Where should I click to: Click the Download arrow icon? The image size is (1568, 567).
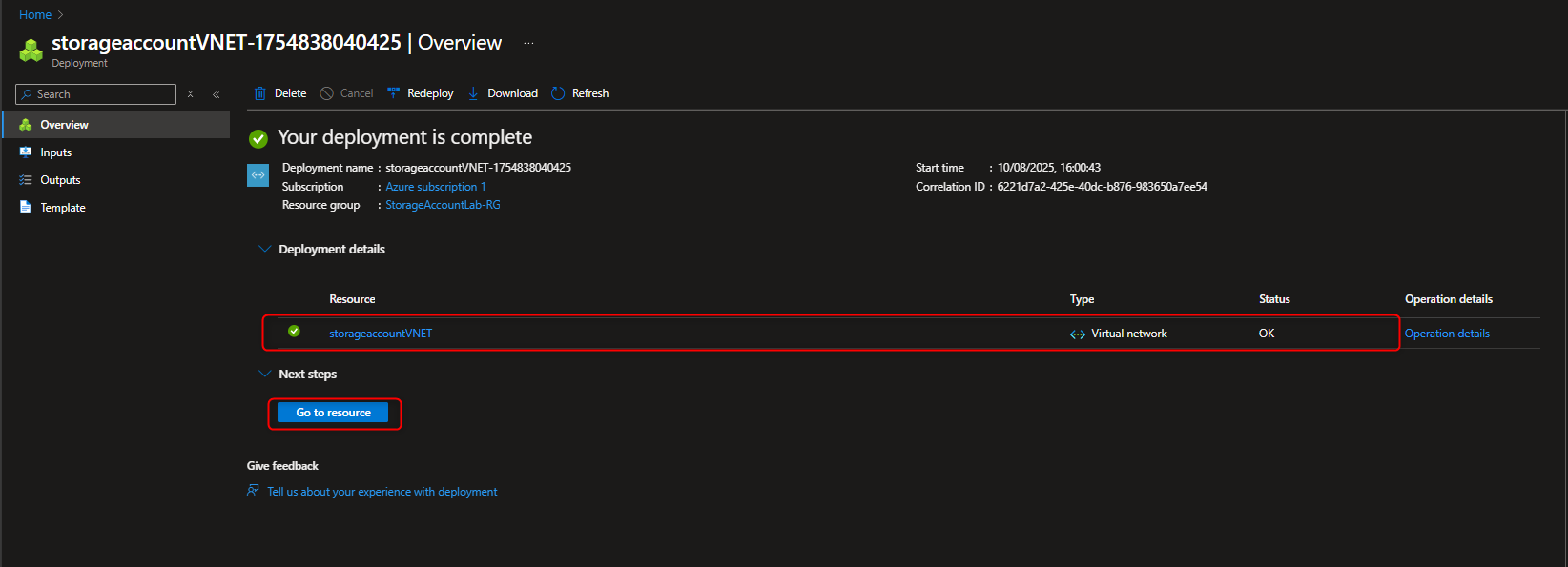[x=473, y=93]
